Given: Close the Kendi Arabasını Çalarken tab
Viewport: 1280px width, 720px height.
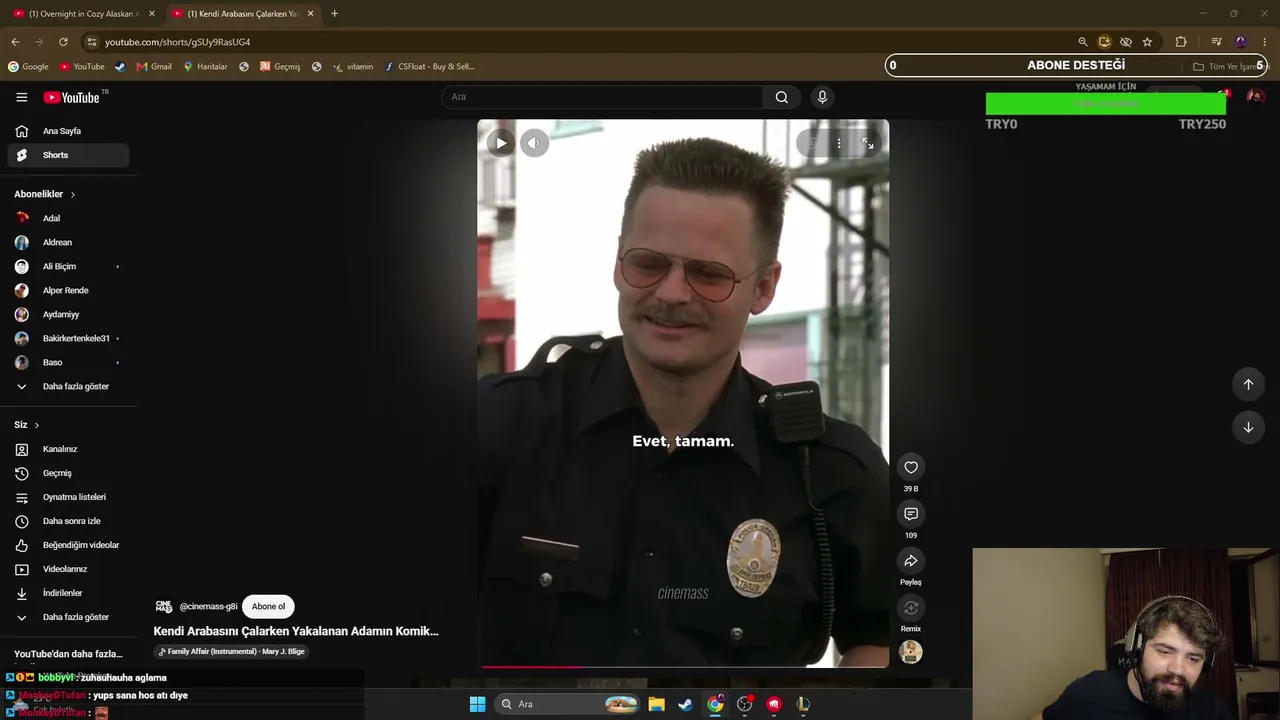Looking at the screenshot, I should point(311,14).
